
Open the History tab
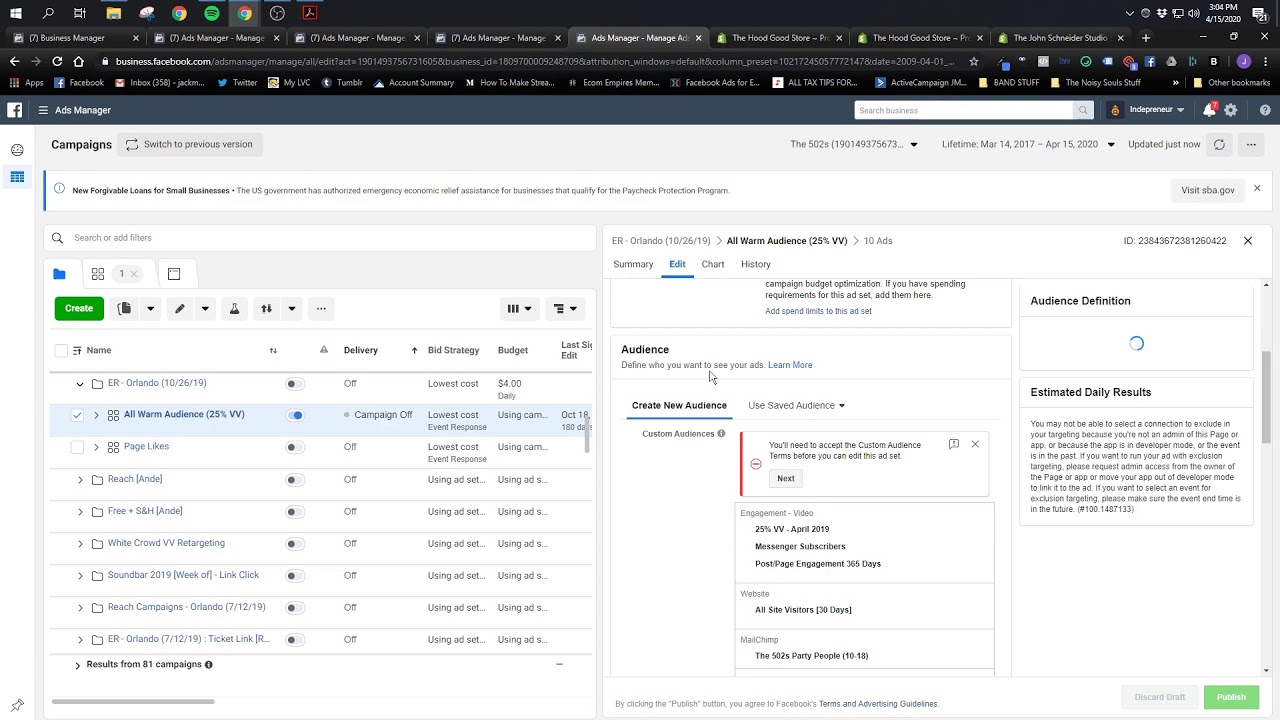coord(756,264)
